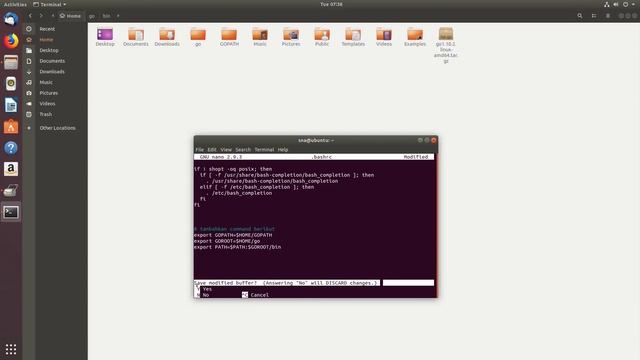This screenshot has height=360, width=640.
Task: Select the go breadcrumb in the path bar
Action: (92, 16)
